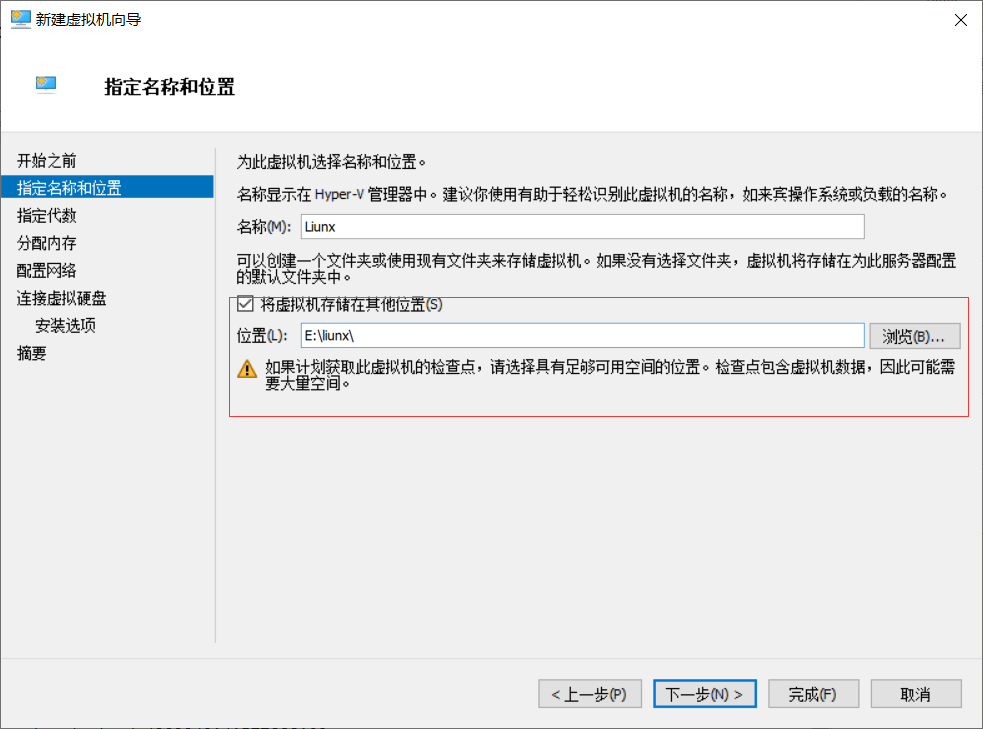Click 取消 to cancel VM creation

pos(916,693)
